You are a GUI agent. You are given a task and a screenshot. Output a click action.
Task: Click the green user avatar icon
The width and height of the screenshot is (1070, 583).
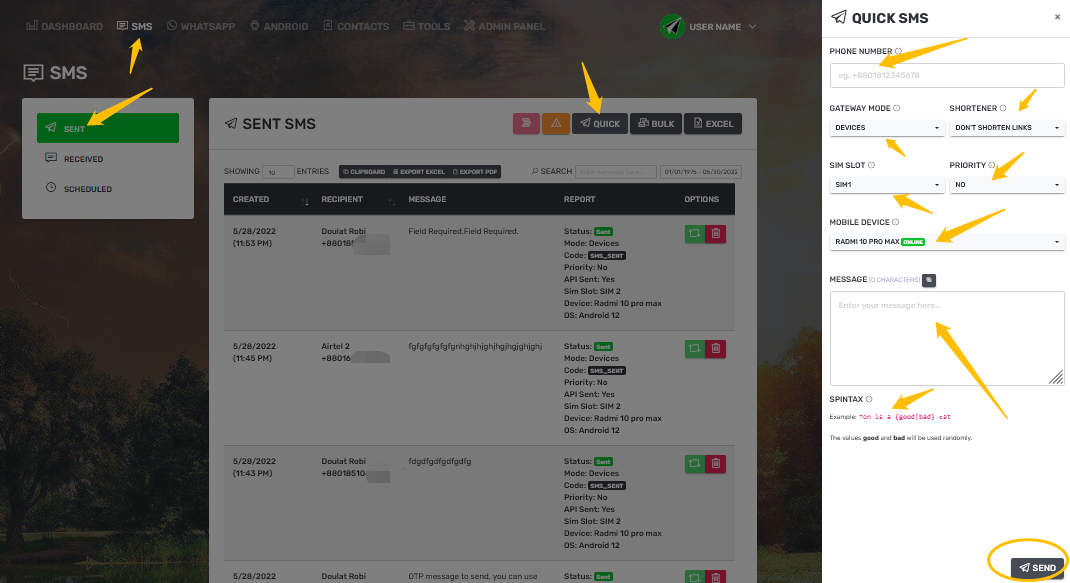(672, 27)
